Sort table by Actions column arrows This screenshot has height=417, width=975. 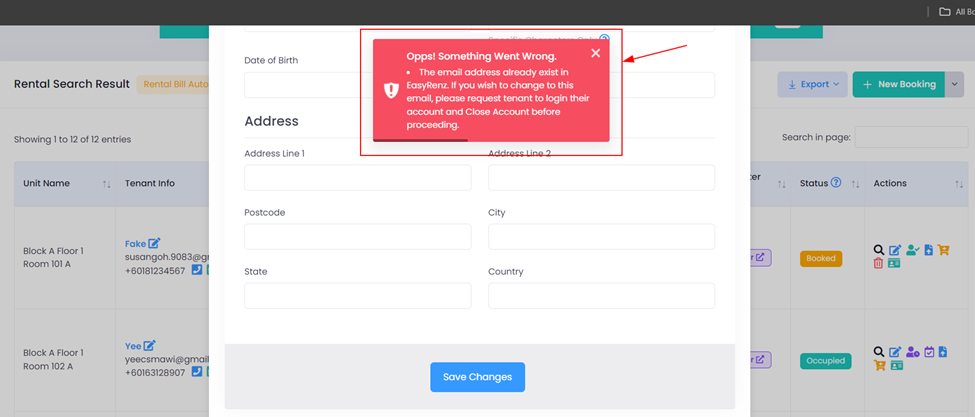958,184
